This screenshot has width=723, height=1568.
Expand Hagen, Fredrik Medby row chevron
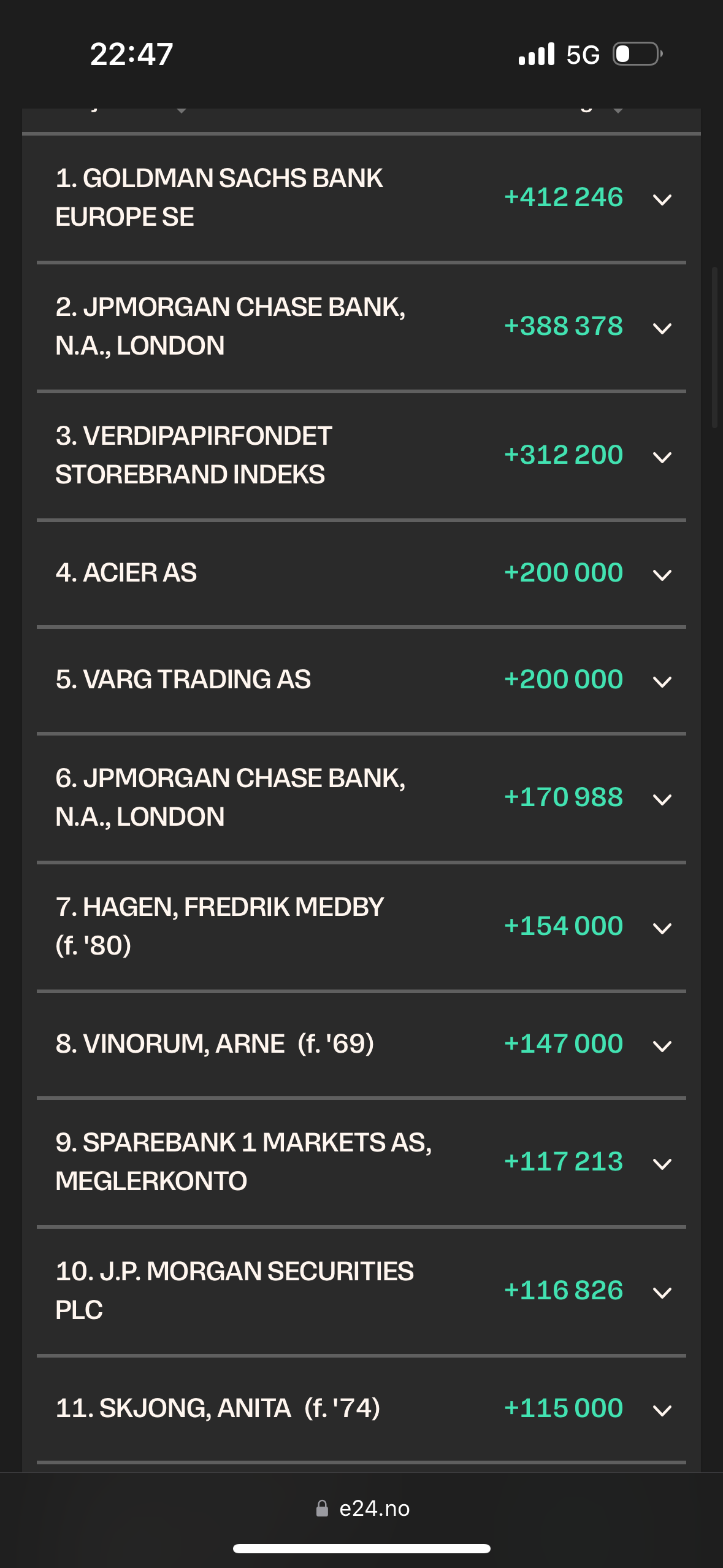tap(662, 928)
